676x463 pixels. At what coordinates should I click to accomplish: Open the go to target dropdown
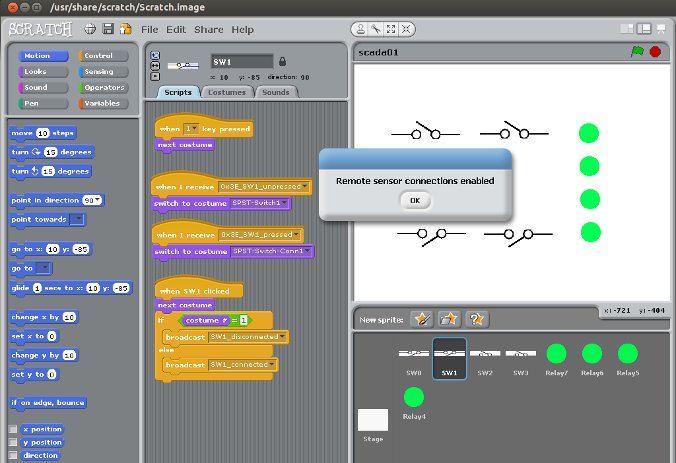coord(43,268)
